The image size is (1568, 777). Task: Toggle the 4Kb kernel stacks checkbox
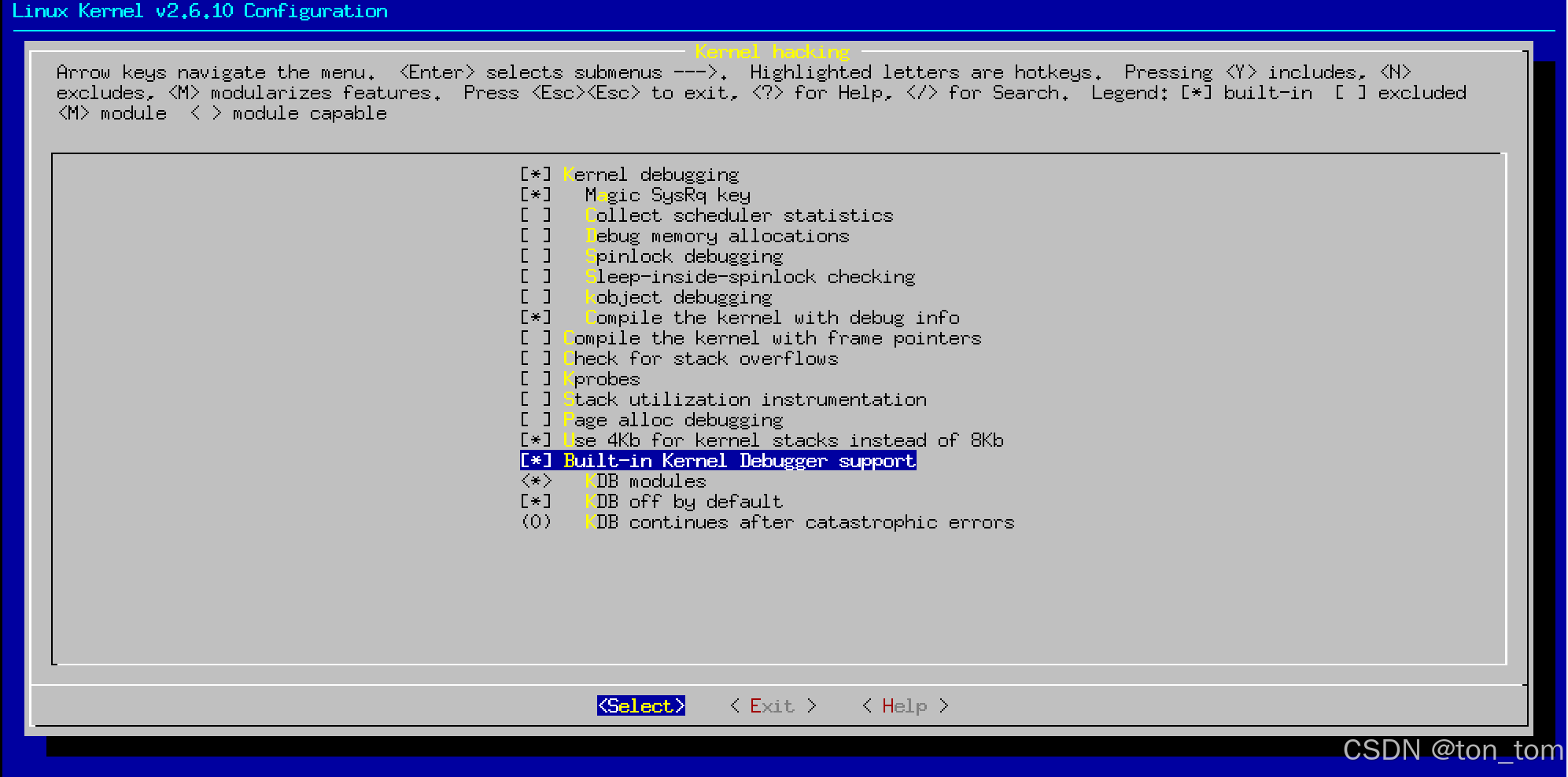click(536, 440)
